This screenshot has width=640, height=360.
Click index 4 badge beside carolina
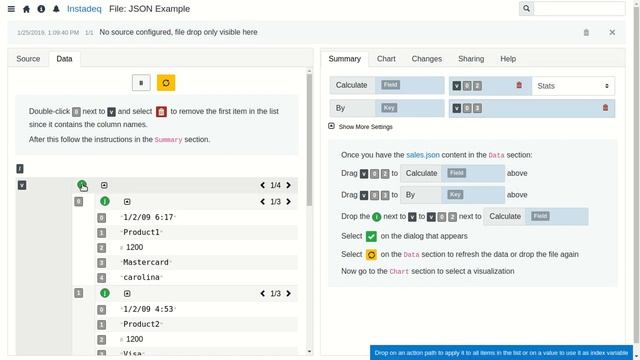click(102, 278)
